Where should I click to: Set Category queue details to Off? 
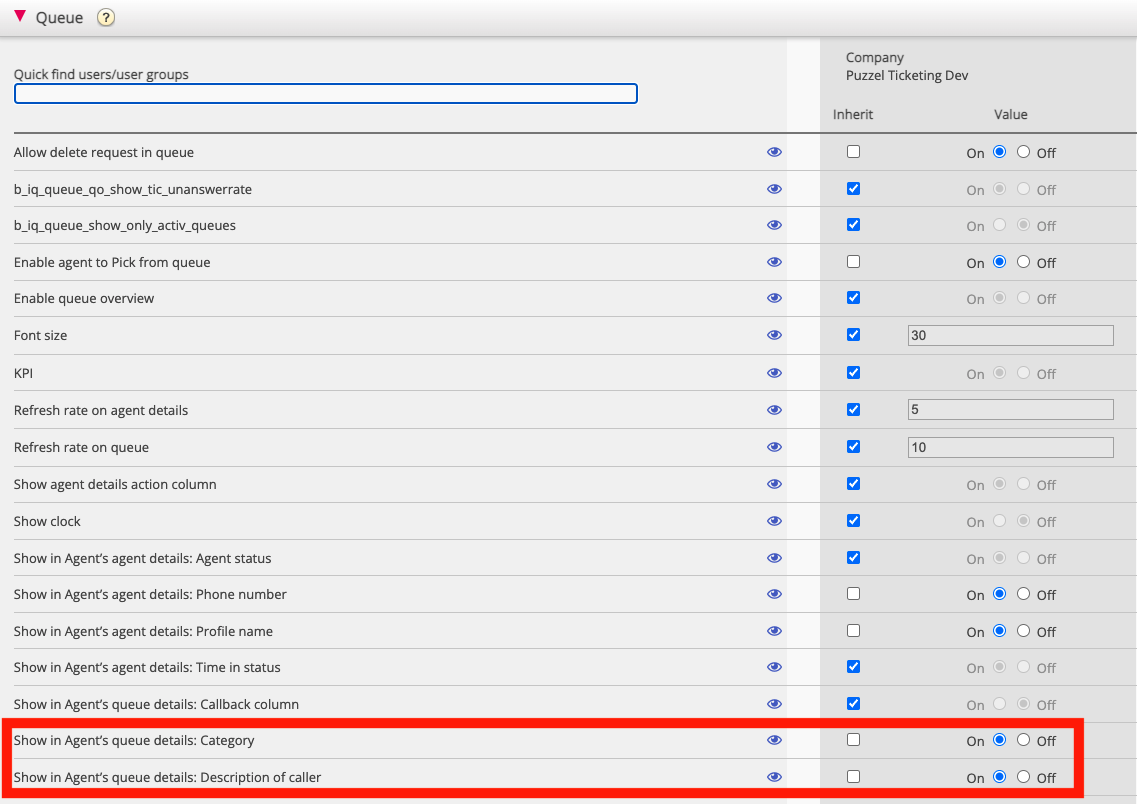coord(1023,740)
